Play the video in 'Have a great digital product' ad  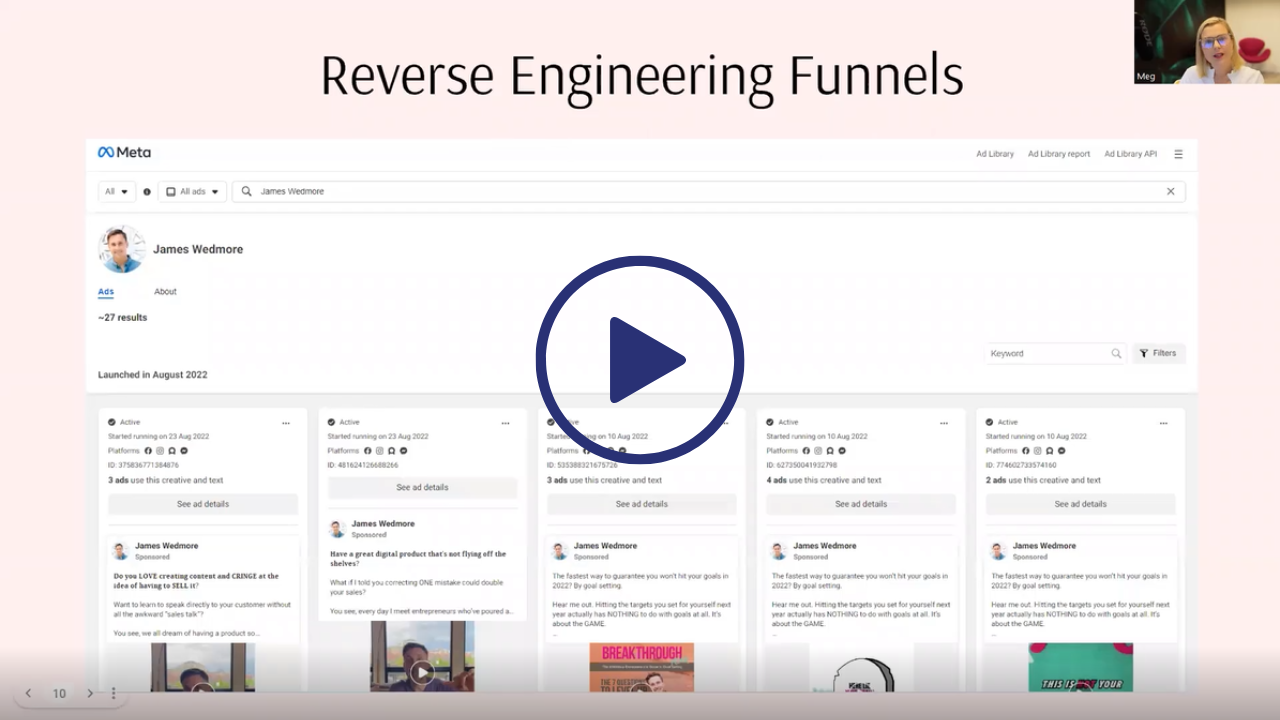tap(422, 672)
